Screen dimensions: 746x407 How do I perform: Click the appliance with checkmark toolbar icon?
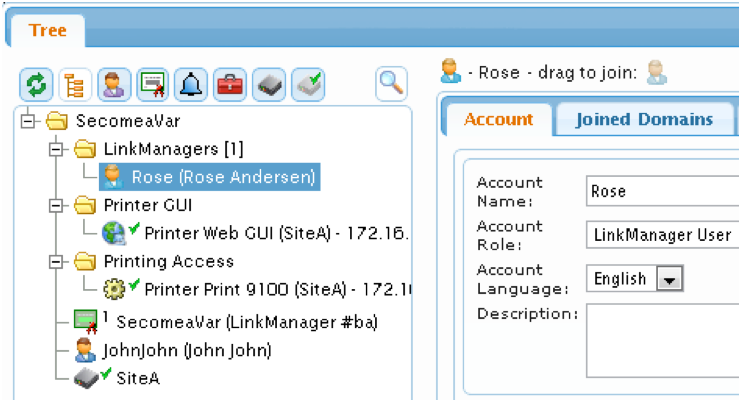308,84
